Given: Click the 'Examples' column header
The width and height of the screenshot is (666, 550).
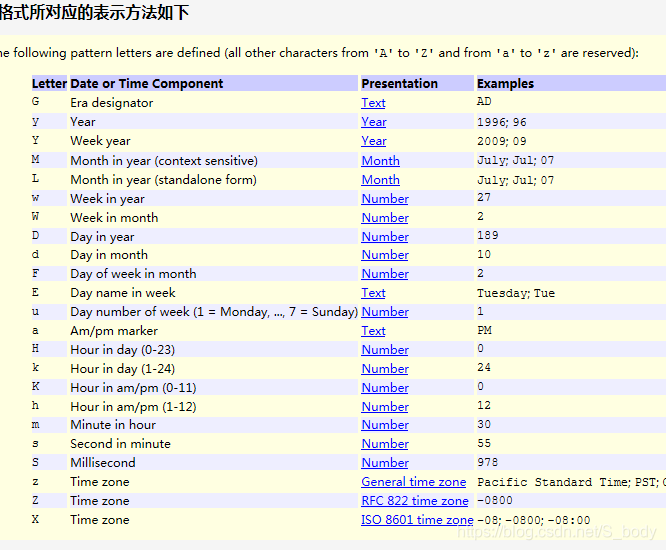Looking at the screenshot, I should pos(505,84).
